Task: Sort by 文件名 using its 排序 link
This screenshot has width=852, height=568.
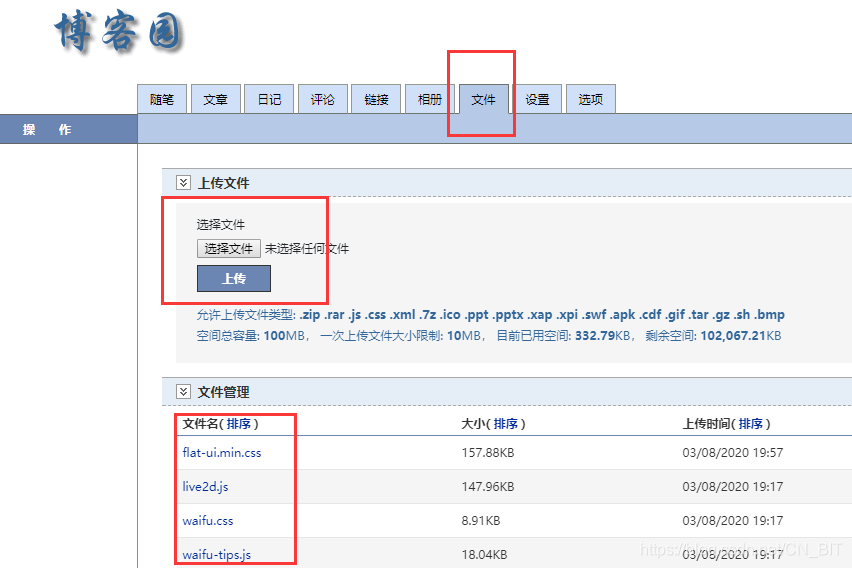Action: 239,423
